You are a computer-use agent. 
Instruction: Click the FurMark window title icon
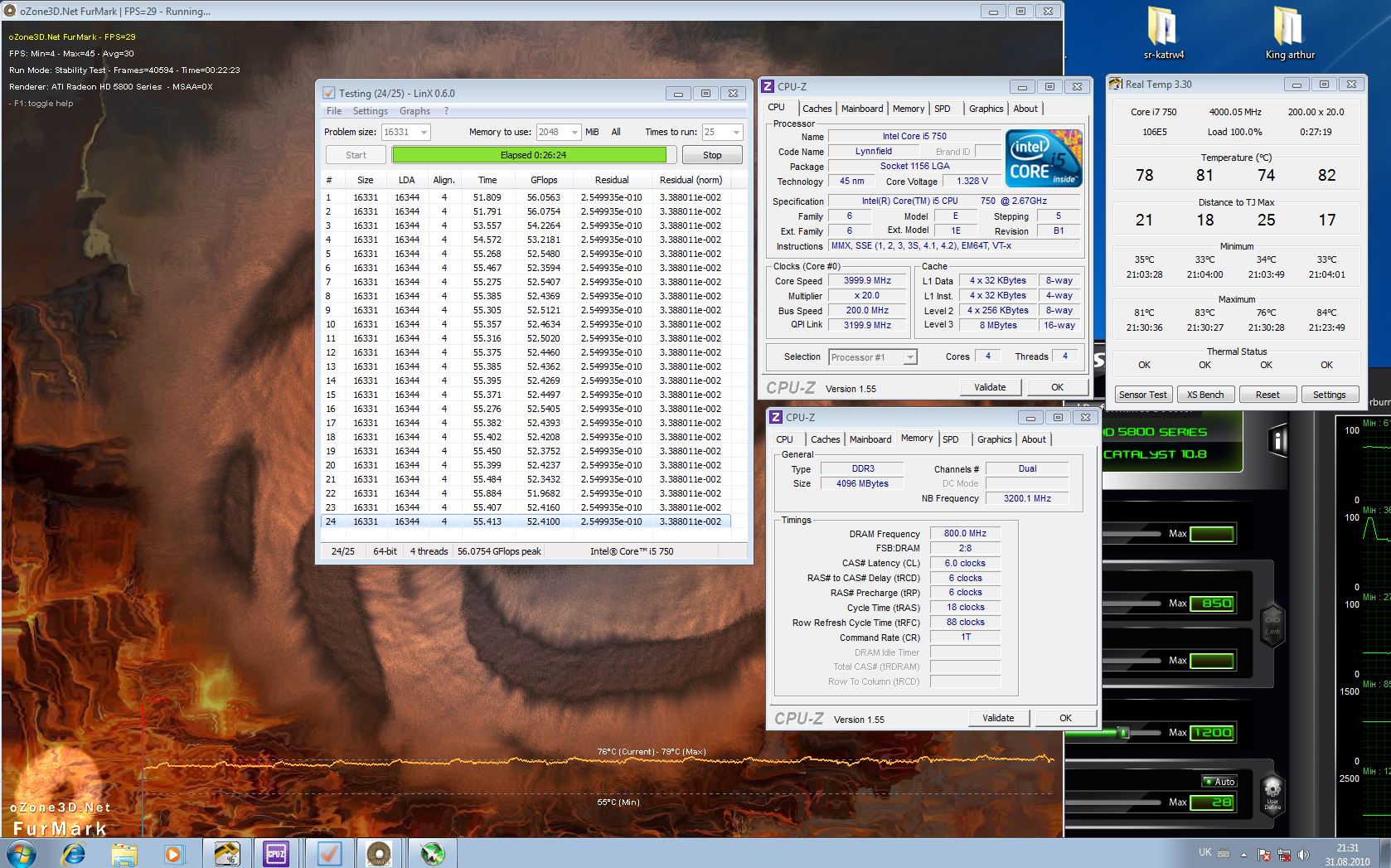(9, 11)
